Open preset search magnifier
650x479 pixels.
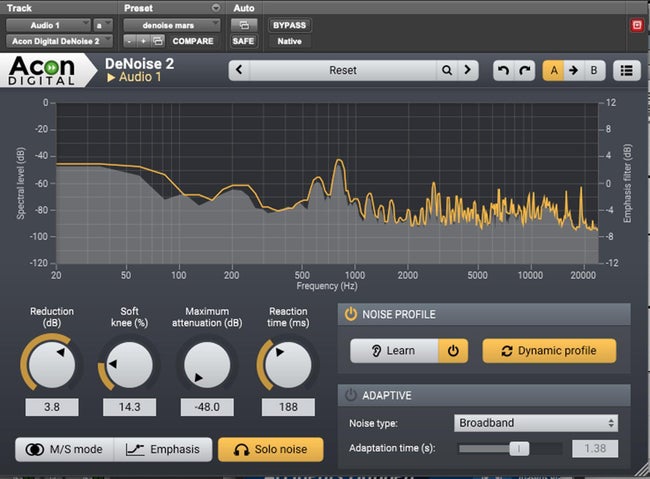click(x=447, y=70)
